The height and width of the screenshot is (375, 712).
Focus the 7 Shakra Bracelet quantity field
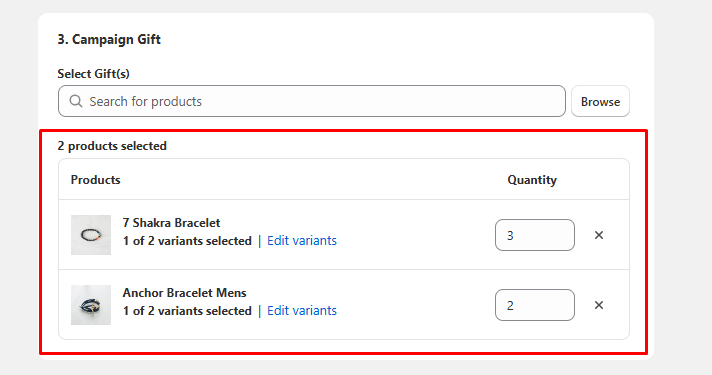(535, 235)
